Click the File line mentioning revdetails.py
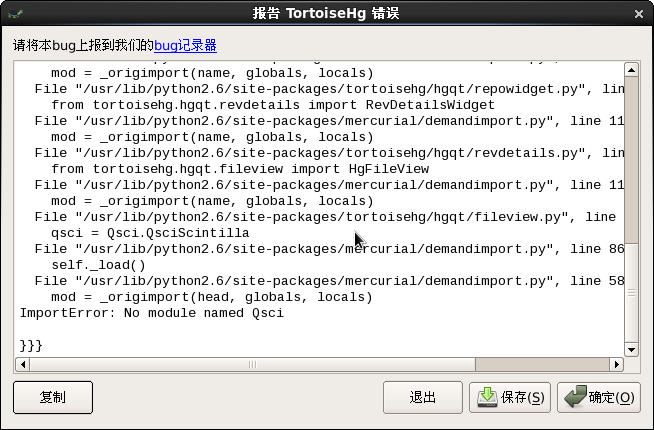This screenshot has height=430, width=654. click(330, 153)
